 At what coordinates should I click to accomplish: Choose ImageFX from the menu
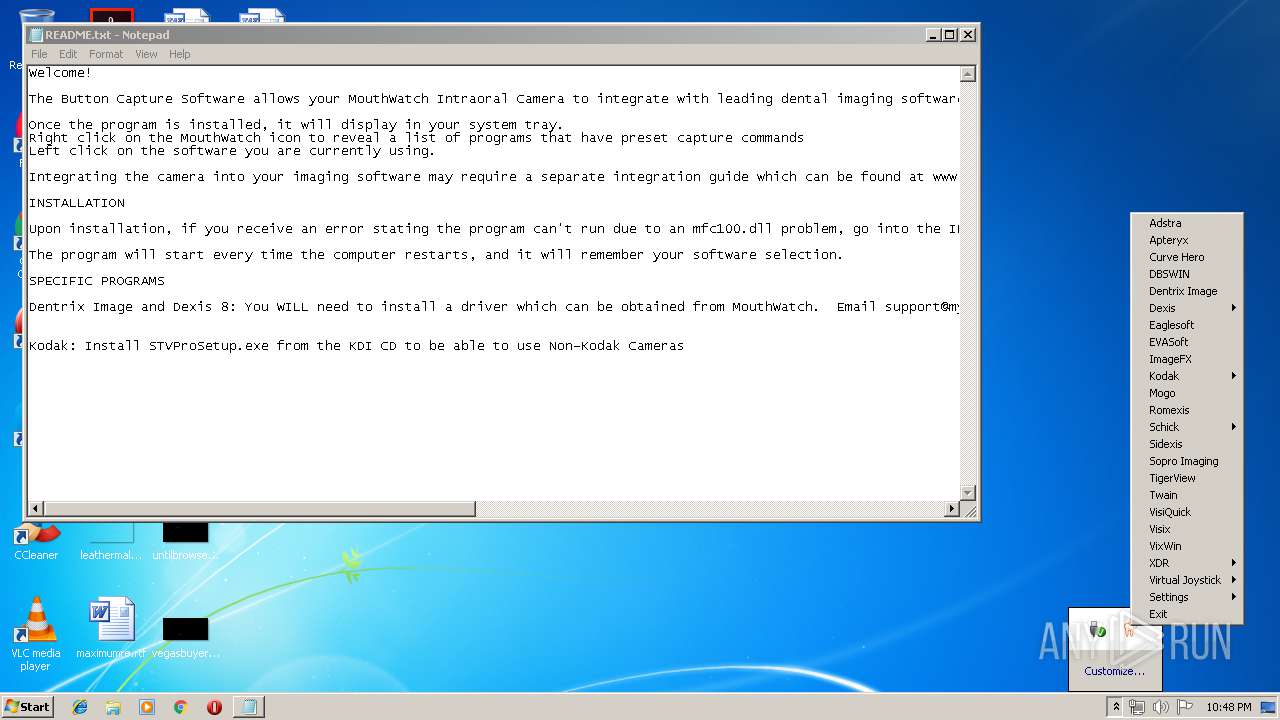coord(1187,359)
